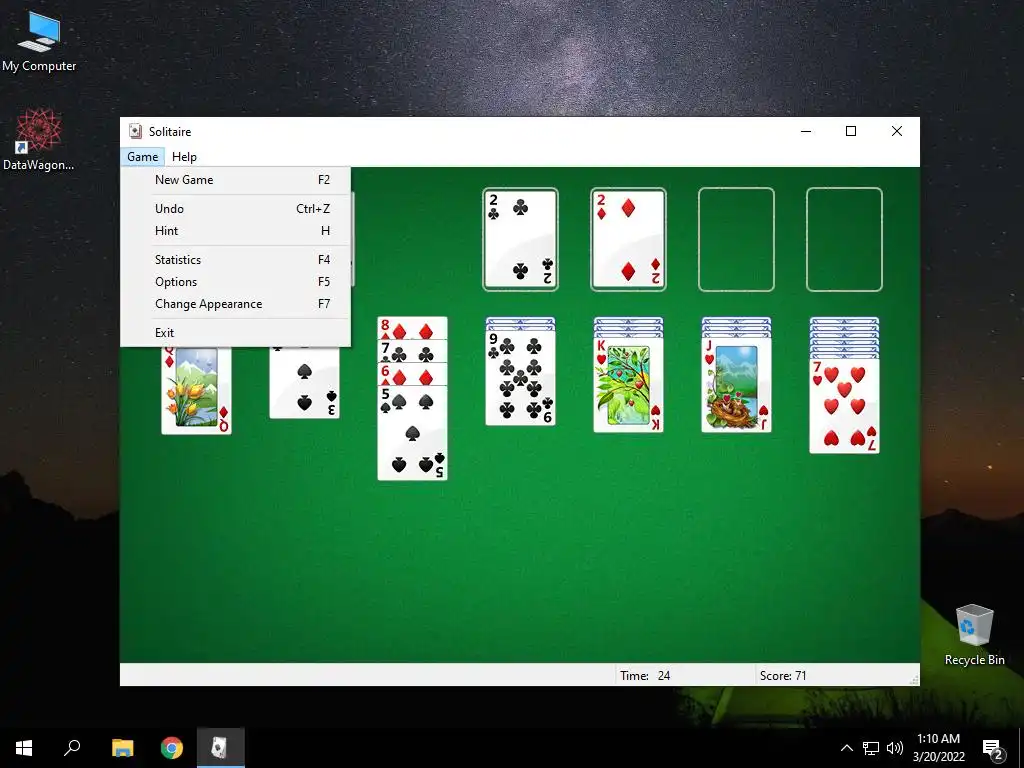The width and height of the screenshot is (1024, 768).
Task: Open the notification center icon
Action: pos(993,749)
